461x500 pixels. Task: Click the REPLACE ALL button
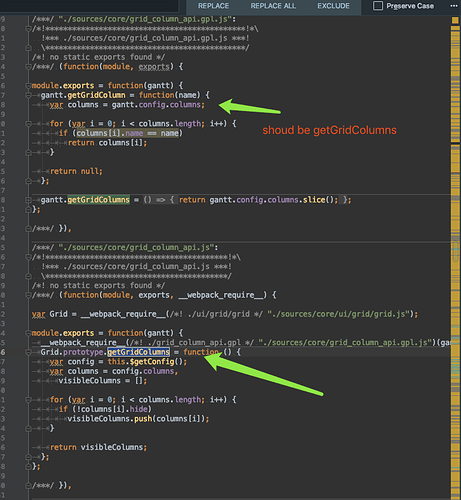pyautogui.click(x=273, y=6)
